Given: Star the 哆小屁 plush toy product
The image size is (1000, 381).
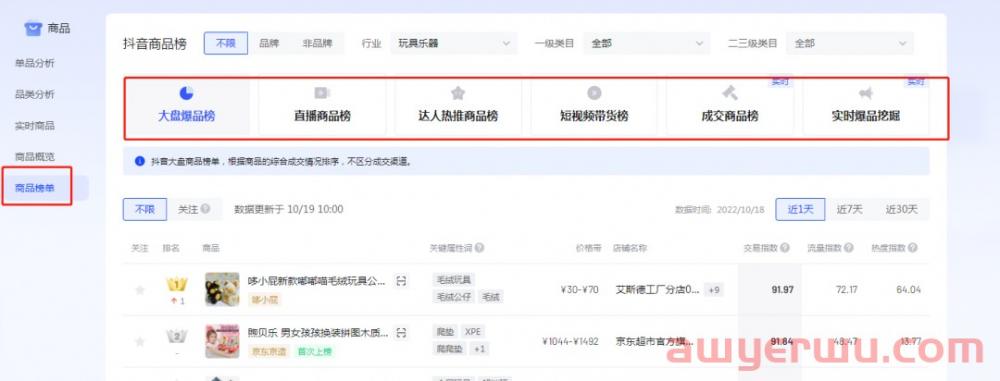Looking at the screenshot, I should point(140,290).
